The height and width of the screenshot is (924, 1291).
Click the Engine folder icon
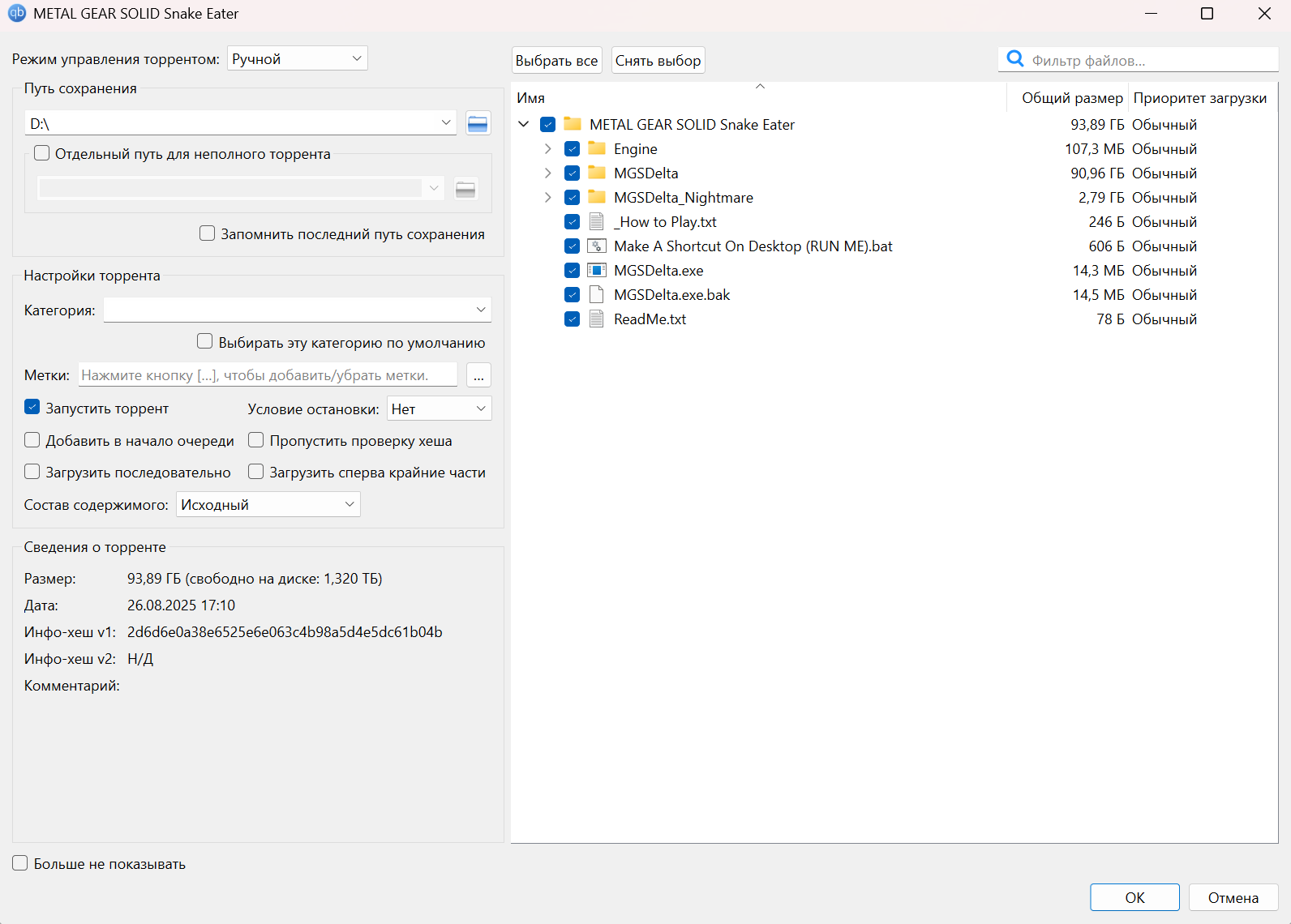pos(597,148)
